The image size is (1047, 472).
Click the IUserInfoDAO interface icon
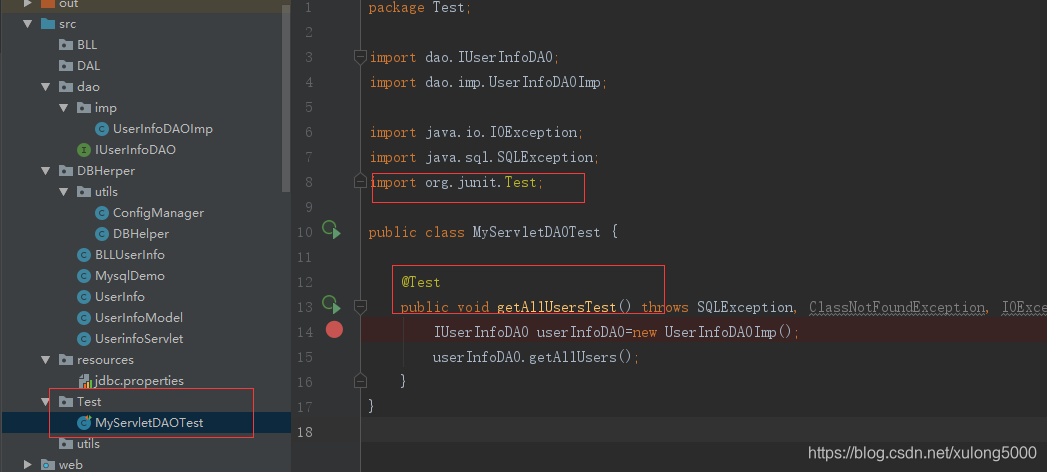(x=84, y=150)
